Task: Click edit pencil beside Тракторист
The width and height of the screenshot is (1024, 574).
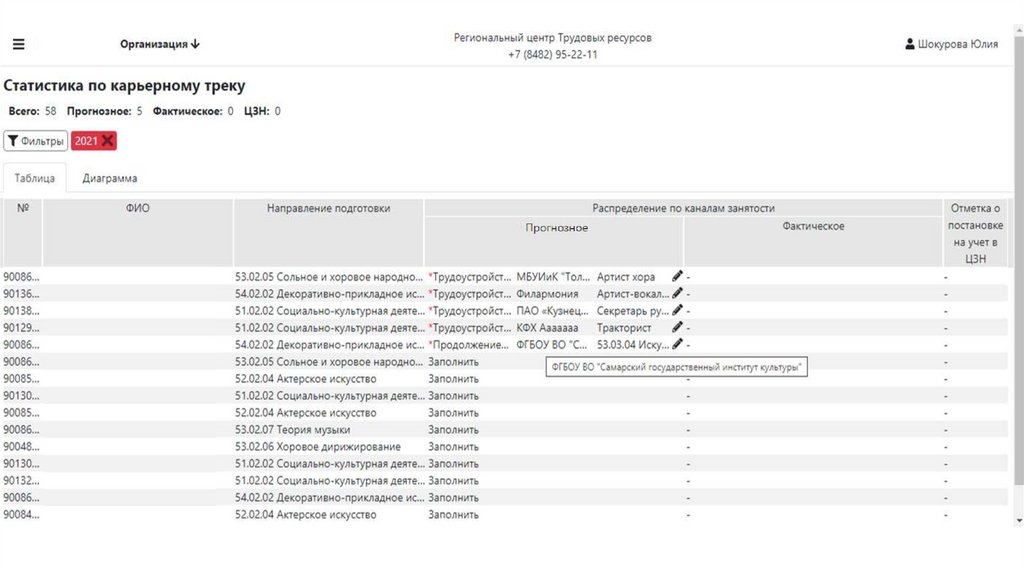Action: click(x=677, y=327)
